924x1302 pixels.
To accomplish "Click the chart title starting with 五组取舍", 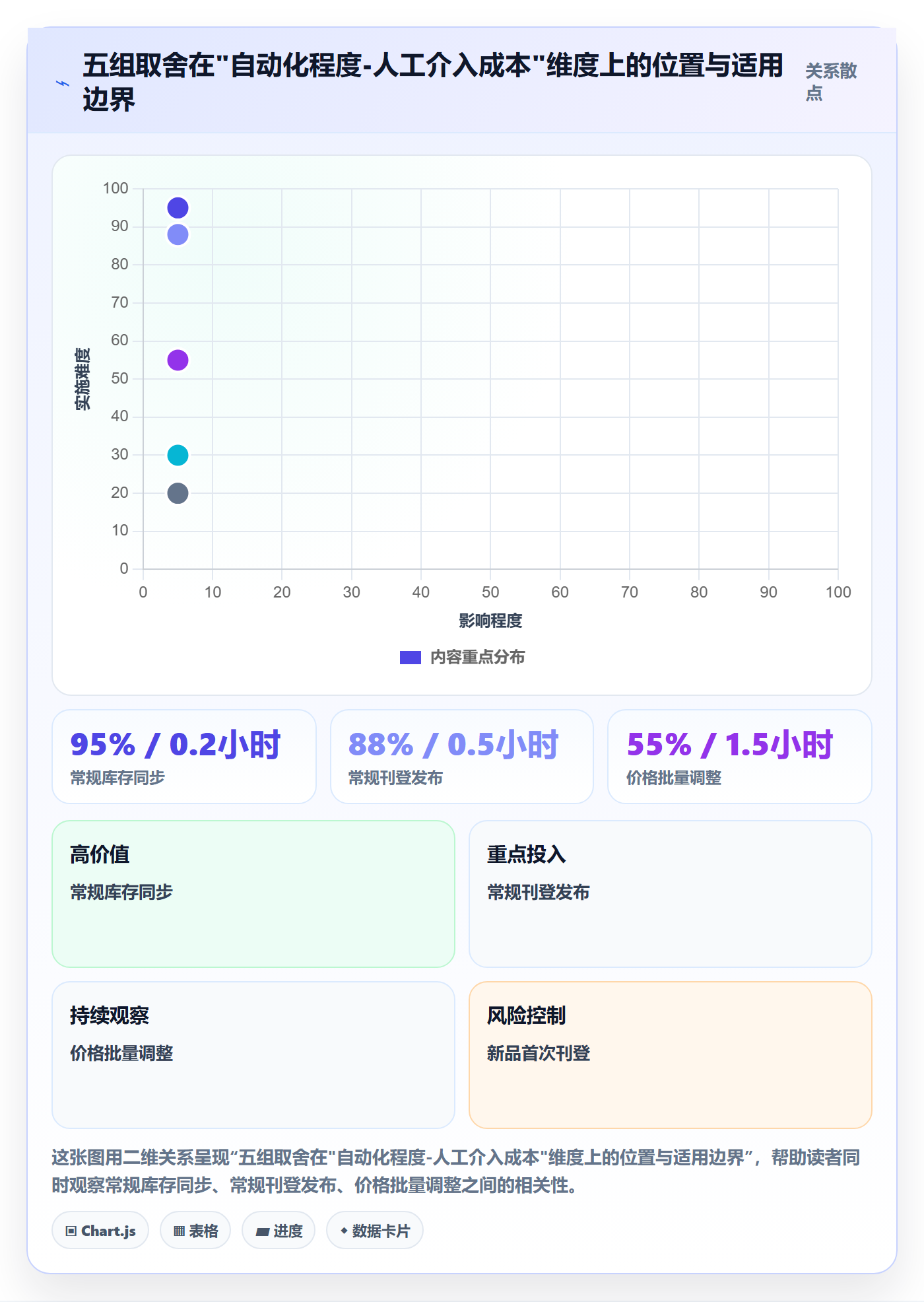I will (433, 83).
